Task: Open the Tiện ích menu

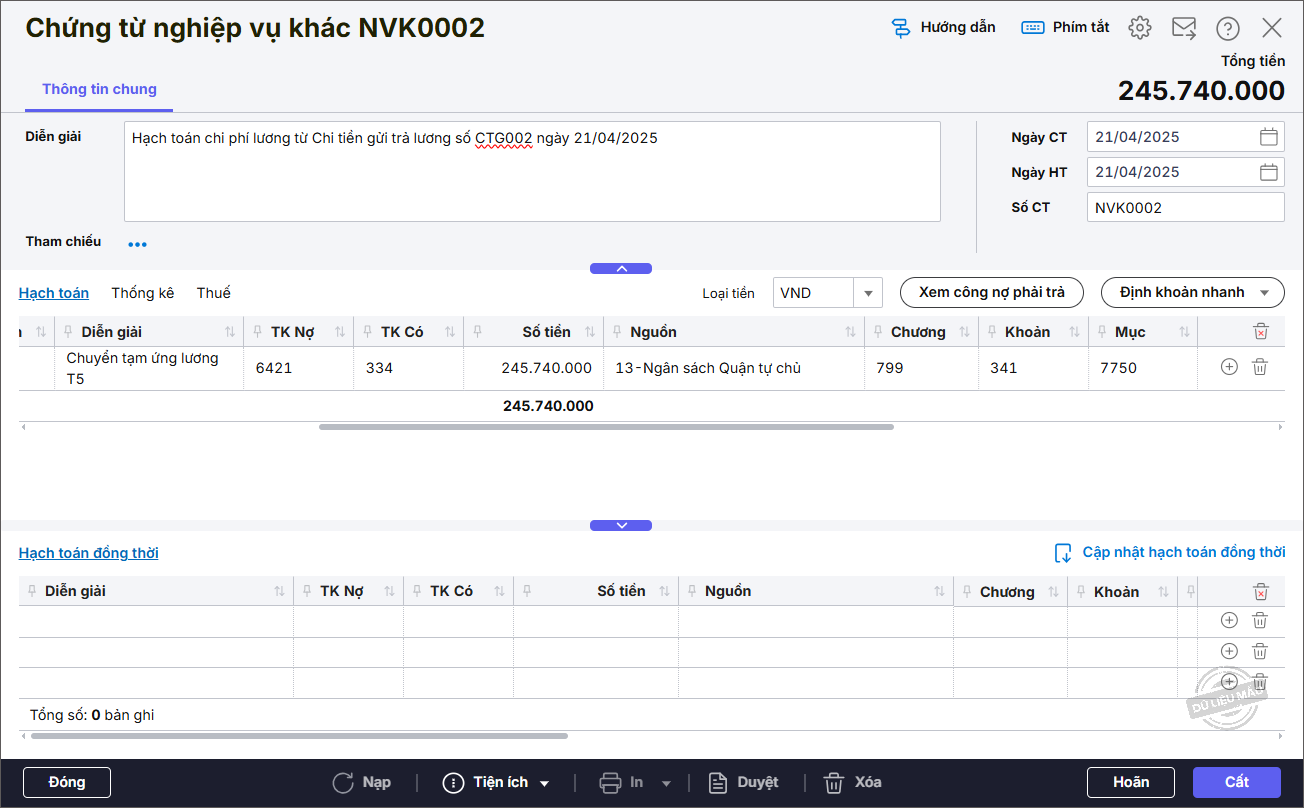Action: tap(497, 782)
